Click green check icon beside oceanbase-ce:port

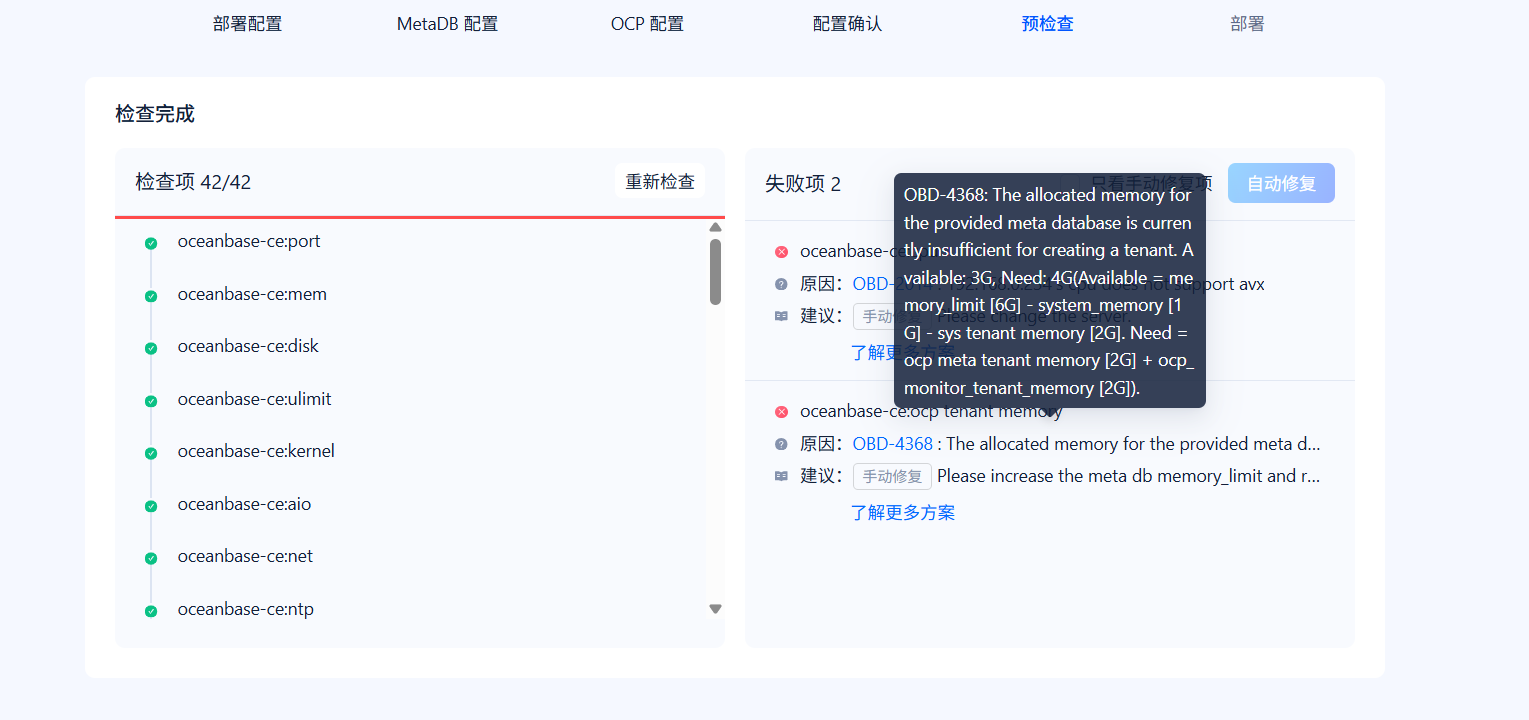(x=151, y=243)
